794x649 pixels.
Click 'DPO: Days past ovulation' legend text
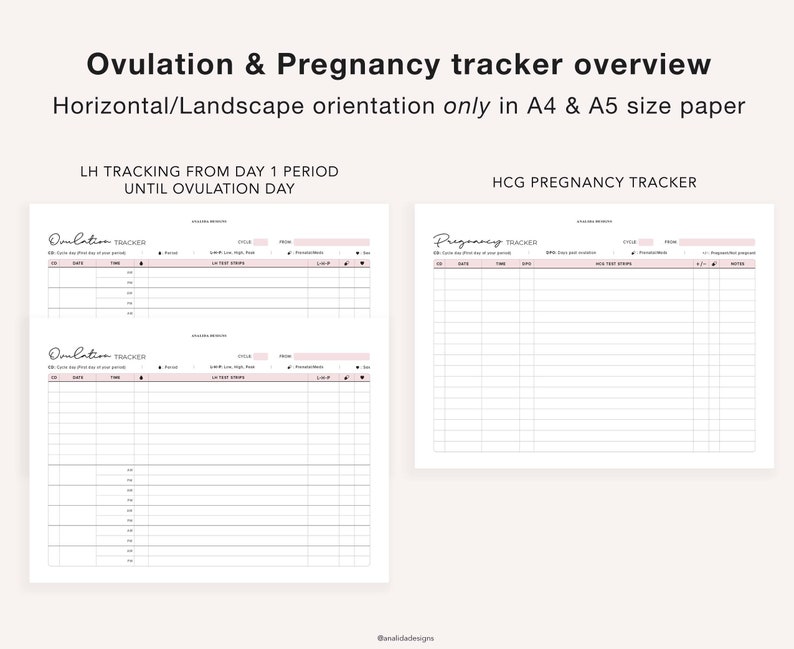click(x=571, y=253)
